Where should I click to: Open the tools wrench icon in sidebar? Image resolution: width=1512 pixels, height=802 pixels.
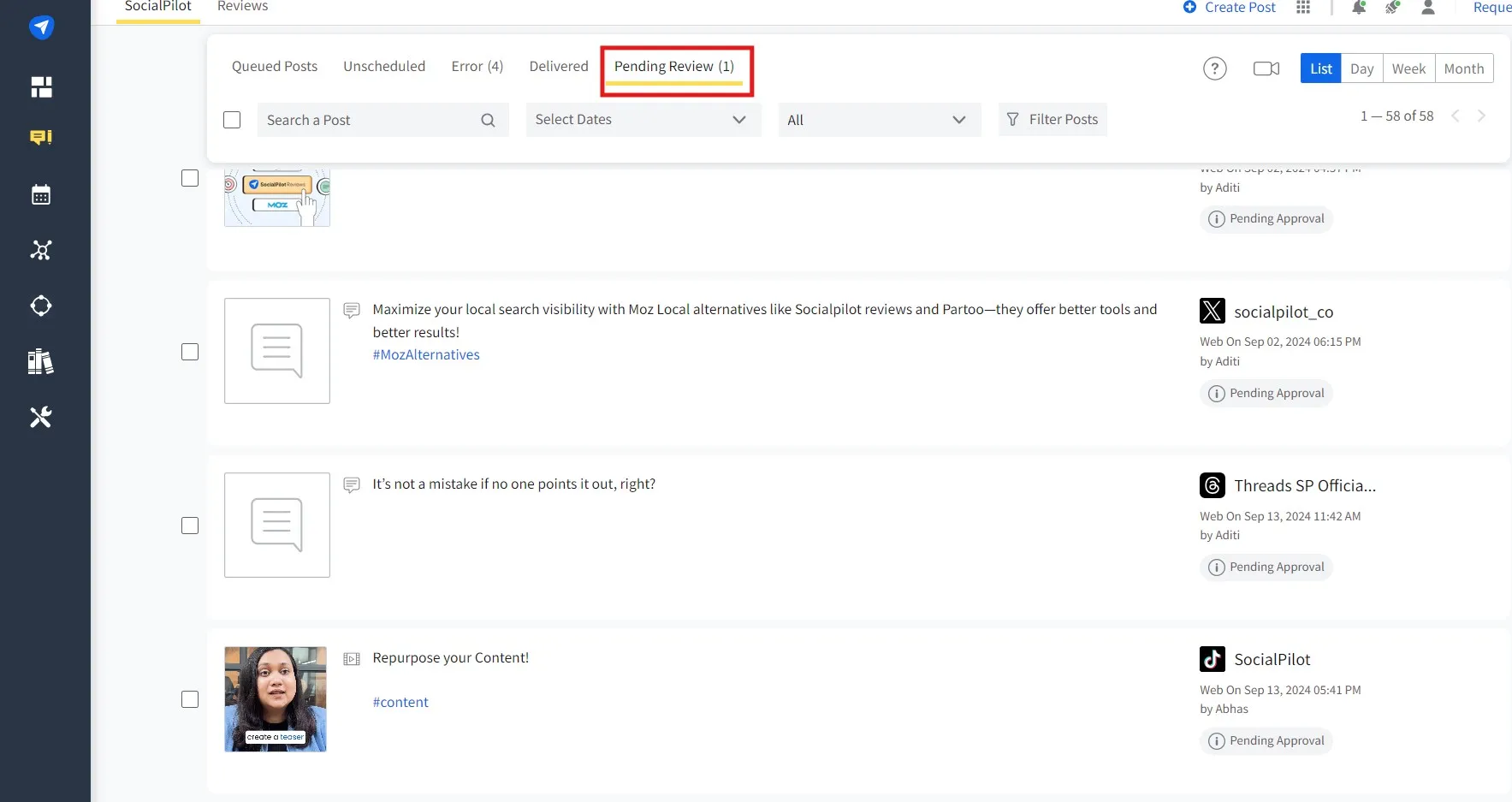tap(41, 417)
